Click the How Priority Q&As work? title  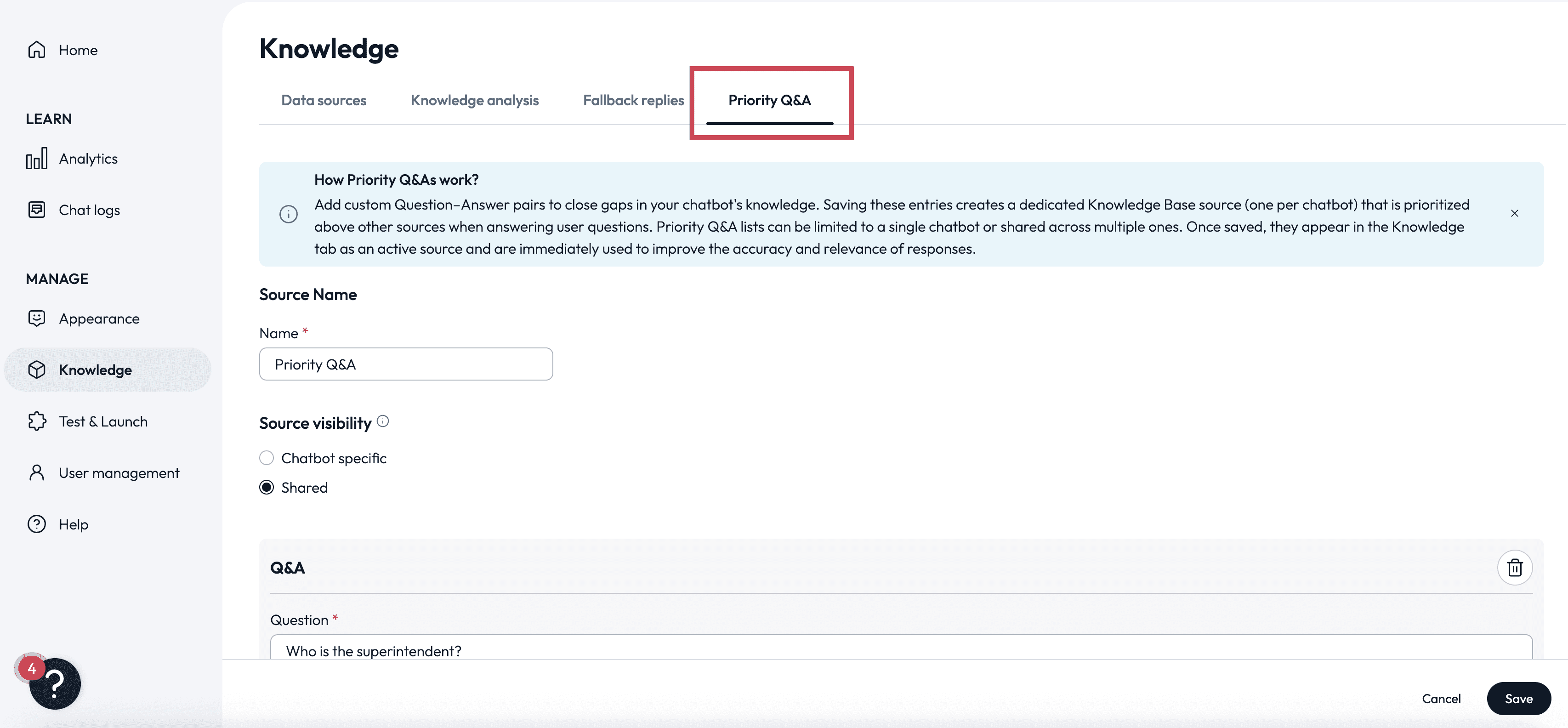point(396,180)
